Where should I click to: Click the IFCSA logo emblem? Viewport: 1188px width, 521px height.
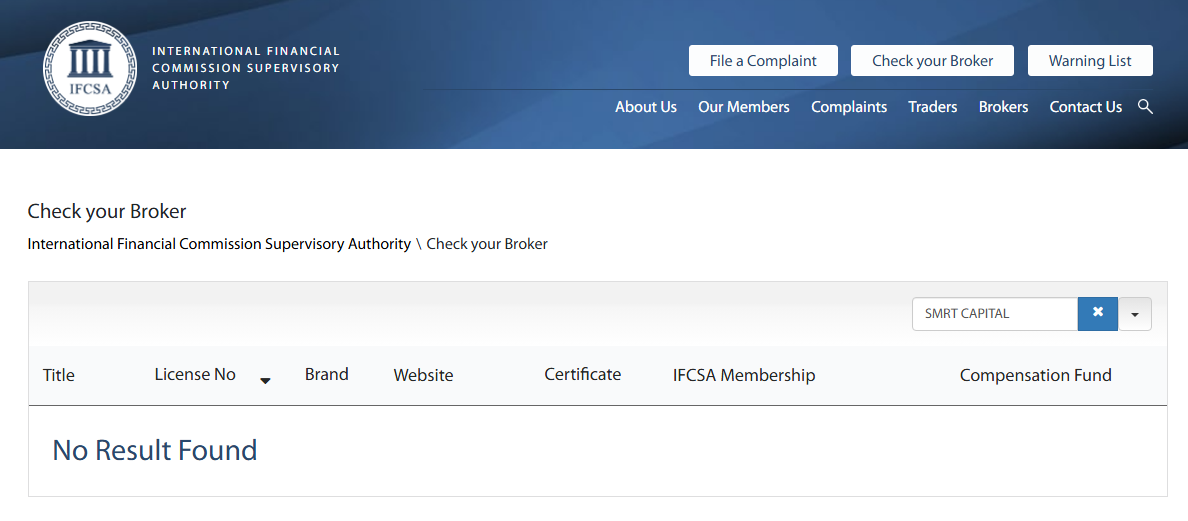coord(90,68)
